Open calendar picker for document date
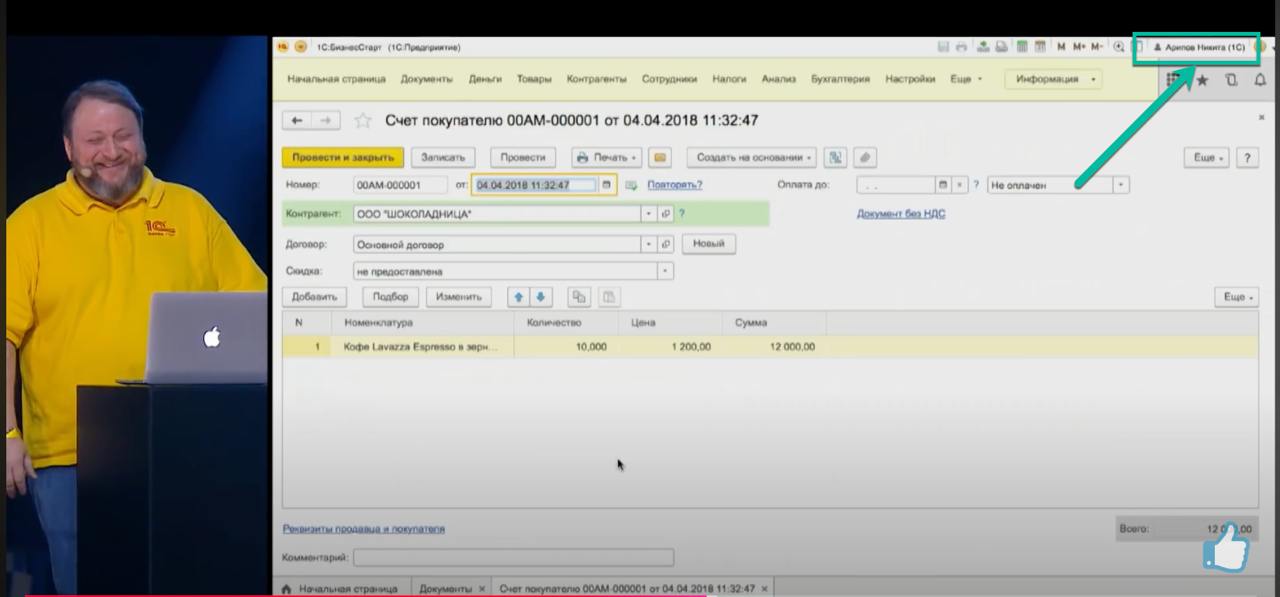The width and height of the screenshot is (1280, 597). [606, 185]
